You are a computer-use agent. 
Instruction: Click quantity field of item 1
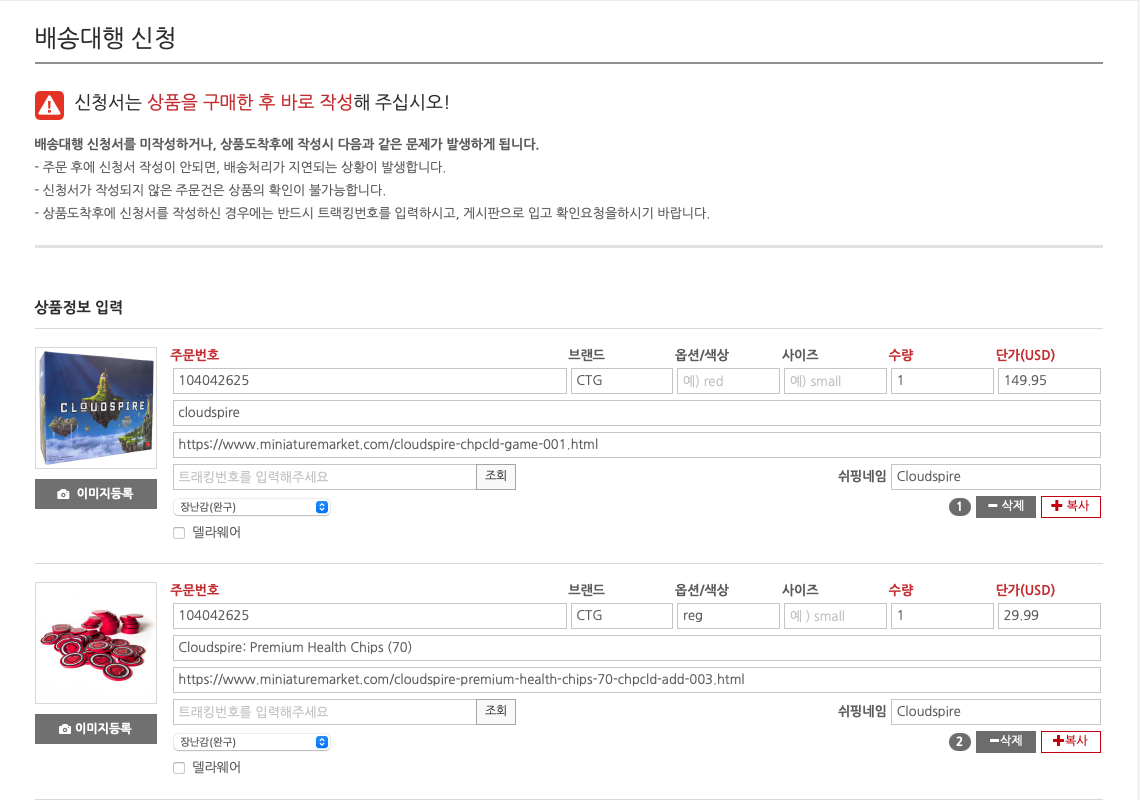pos(942,381)
